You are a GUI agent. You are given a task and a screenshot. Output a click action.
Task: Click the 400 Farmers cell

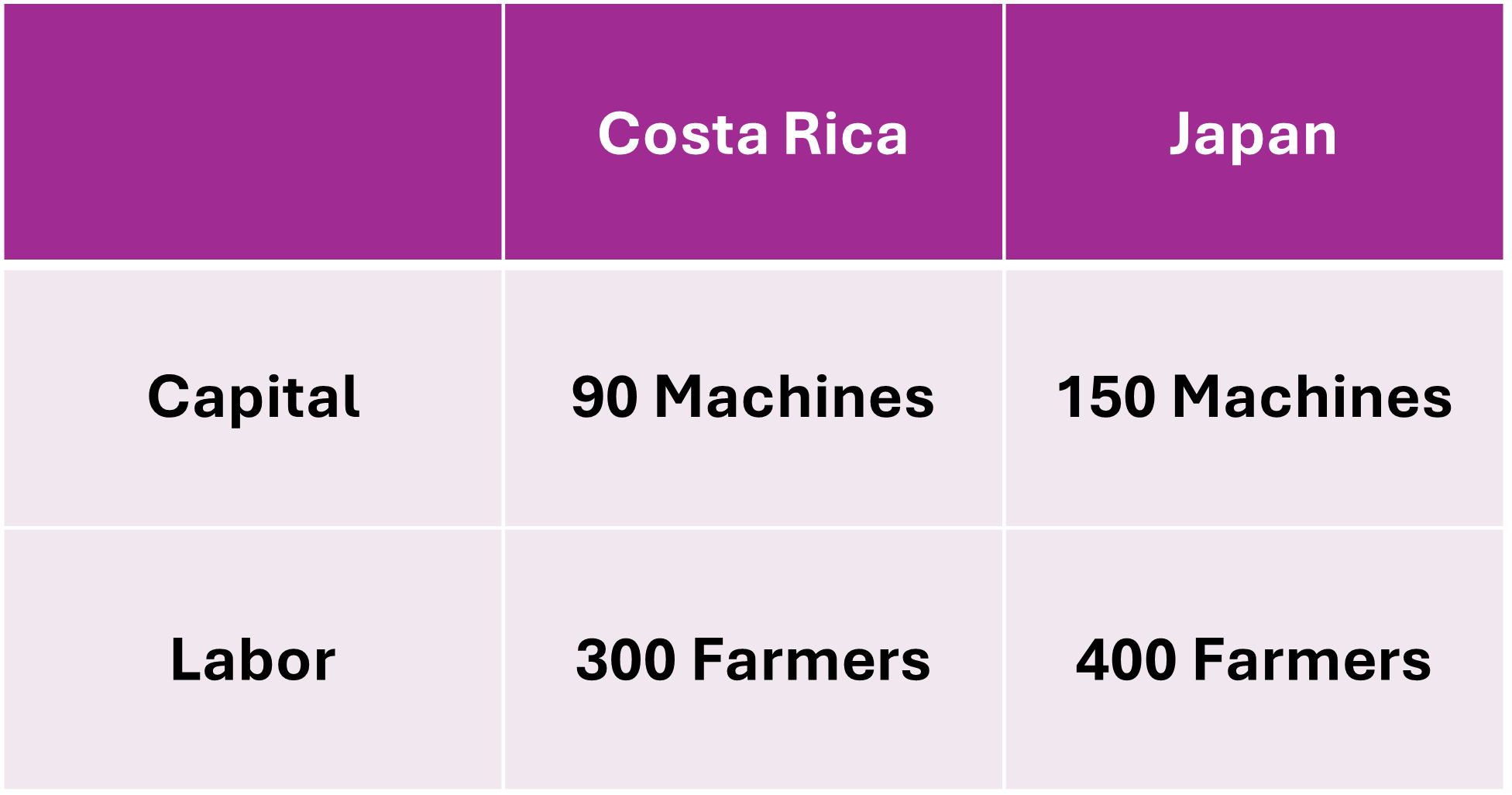(1253, 660)
